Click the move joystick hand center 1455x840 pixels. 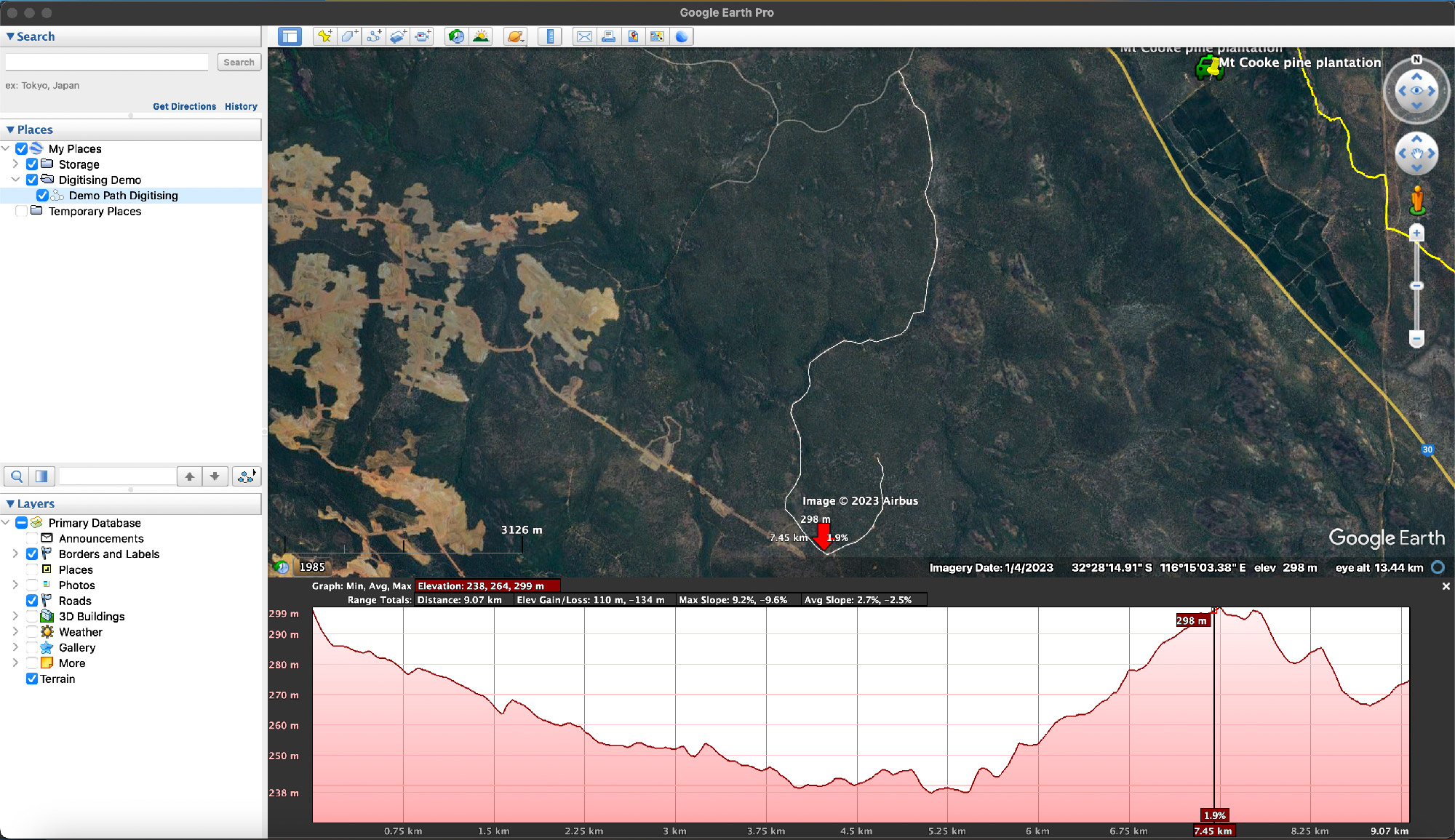tap(1416, 153)
